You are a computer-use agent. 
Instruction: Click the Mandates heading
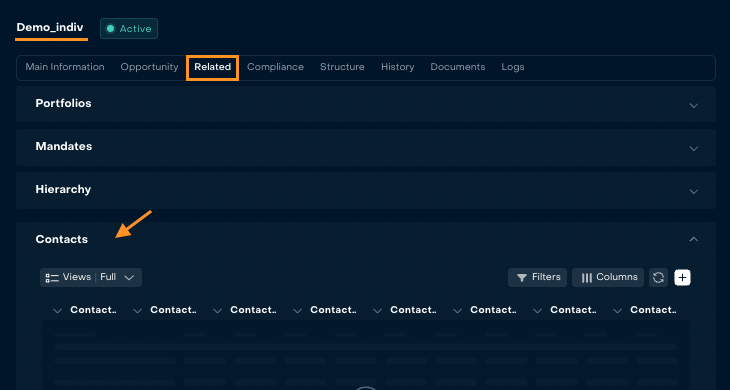coord(64,146)
